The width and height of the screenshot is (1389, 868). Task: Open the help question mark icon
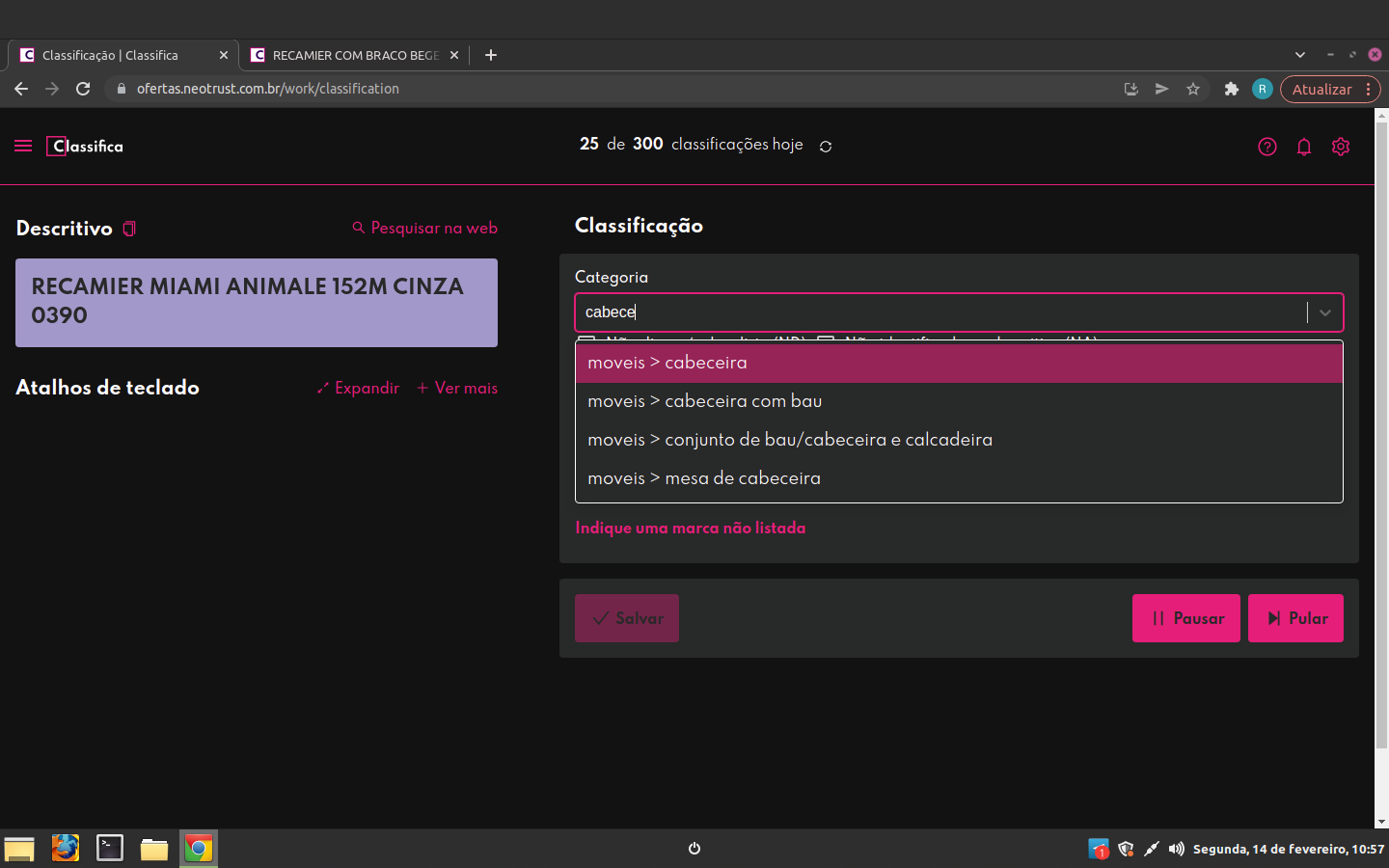click(x=1267, y=147)
